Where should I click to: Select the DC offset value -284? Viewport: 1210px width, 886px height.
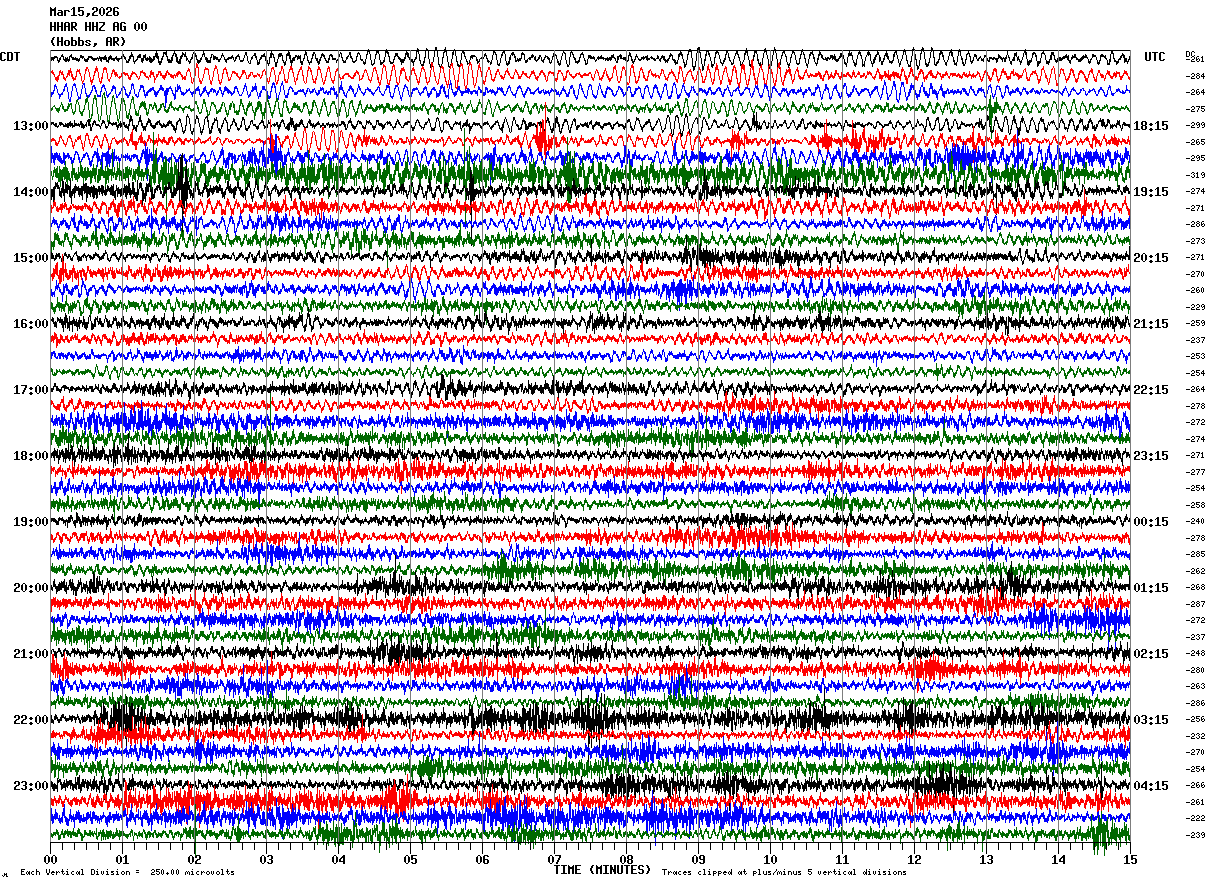[1195, 76]
